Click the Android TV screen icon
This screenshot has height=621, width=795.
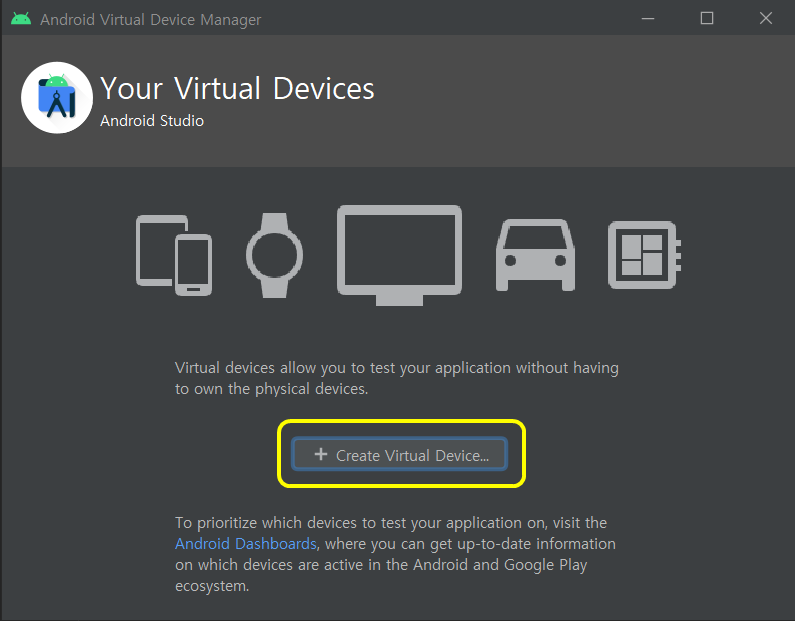(400, 255)
